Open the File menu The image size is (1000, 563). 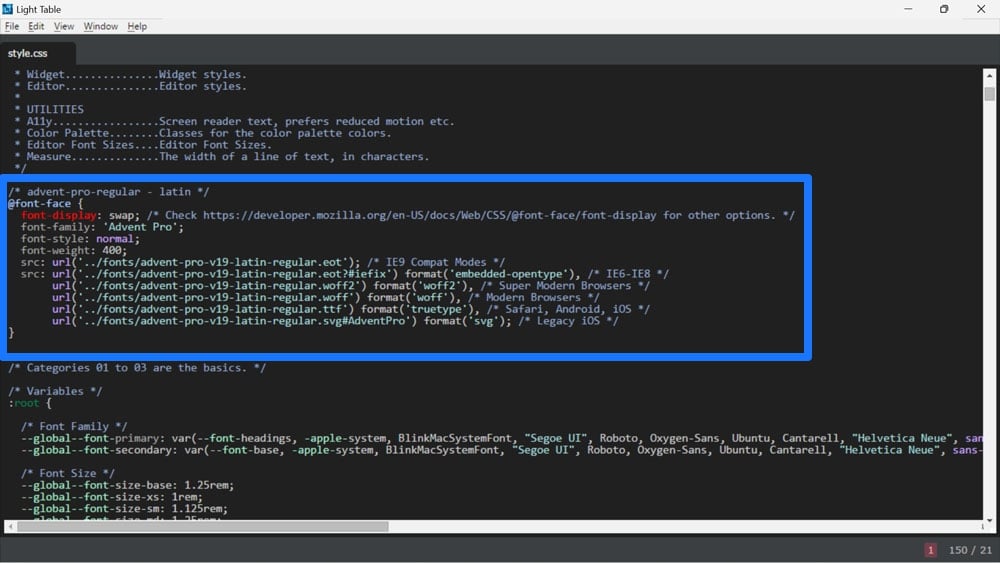pos(12,26)
